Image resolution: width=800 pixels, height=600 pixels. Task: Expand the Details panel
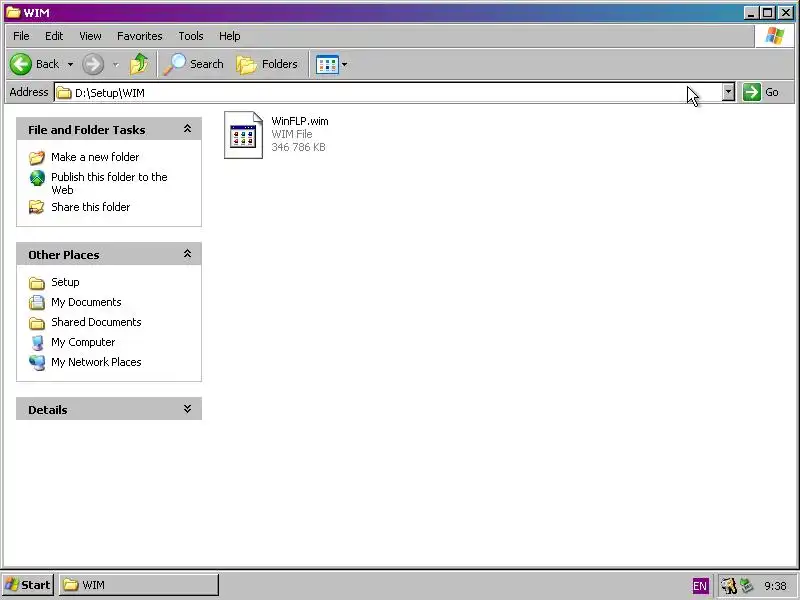pyautogui.click(x=187, y=409)
